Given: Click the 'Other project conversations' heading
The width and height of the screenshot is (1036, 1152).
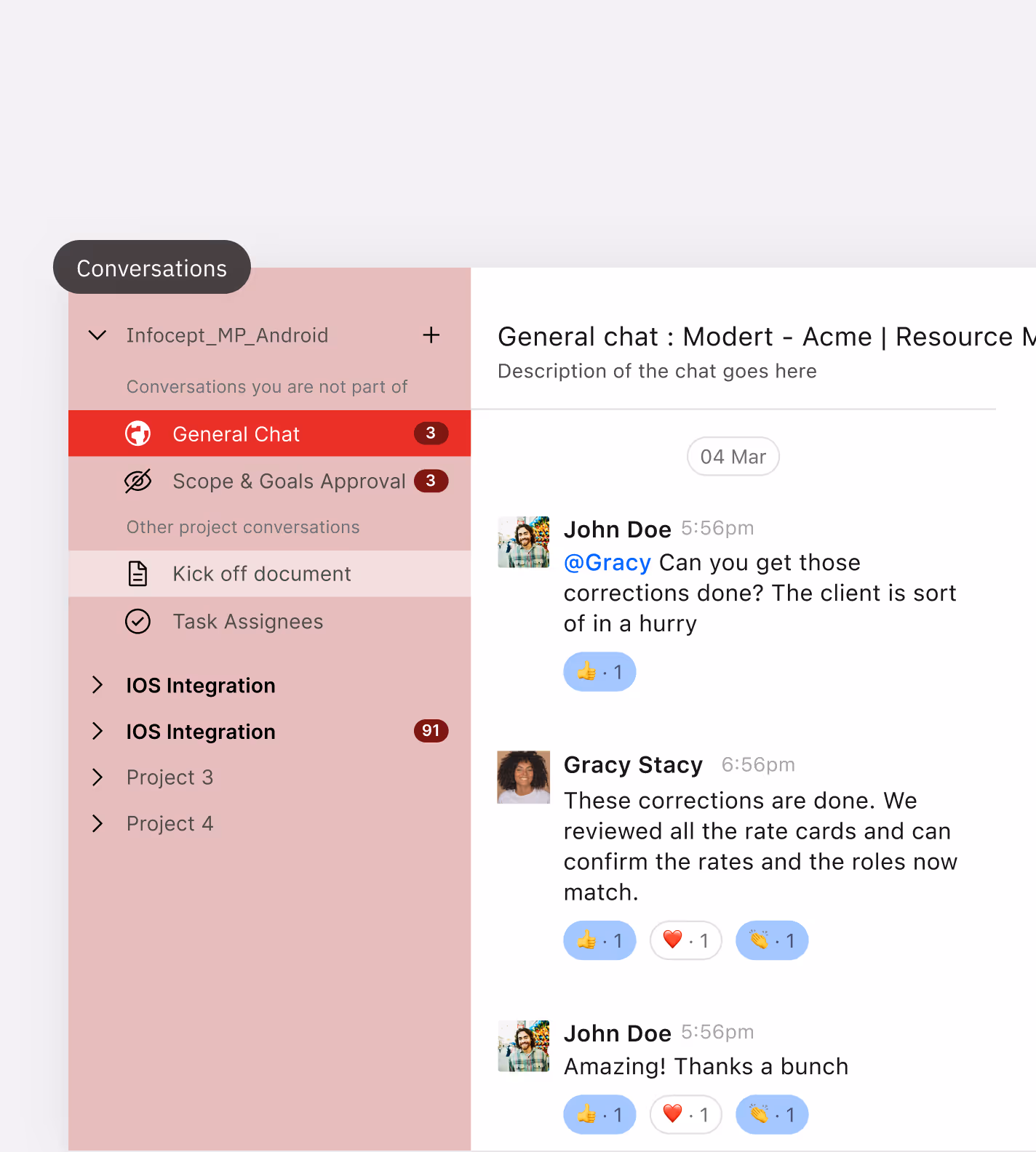Looking at the screenshot, I should [243, 527].
